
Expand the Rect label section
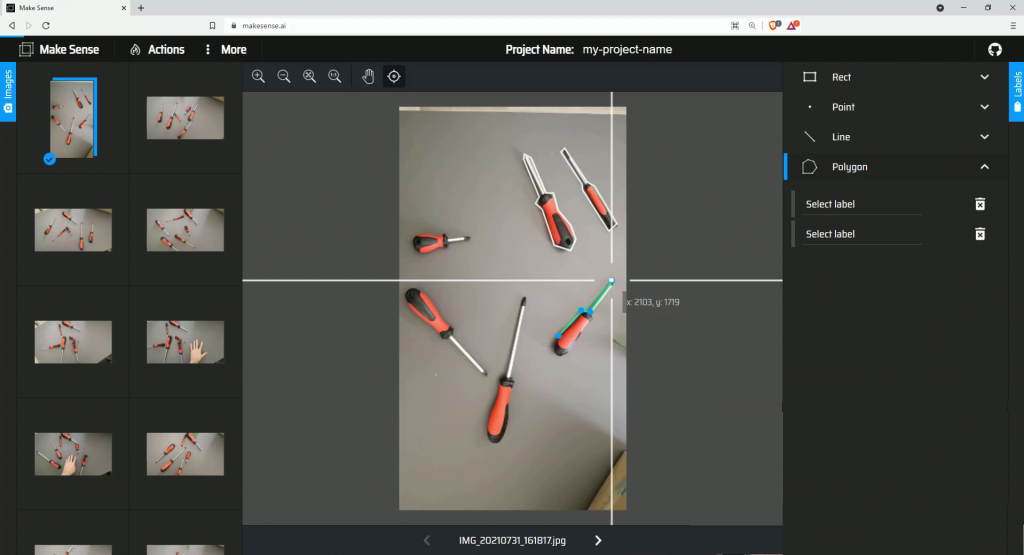point(984,77)
